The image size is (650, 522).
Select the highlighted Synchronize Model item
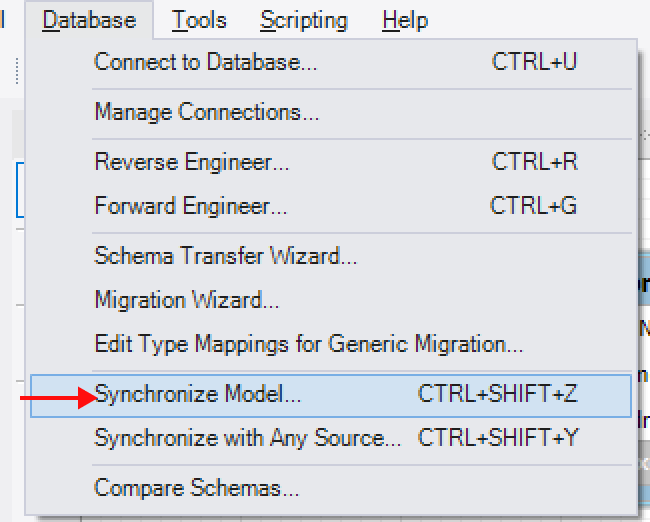pyautogui.click(x=331, y=395)
